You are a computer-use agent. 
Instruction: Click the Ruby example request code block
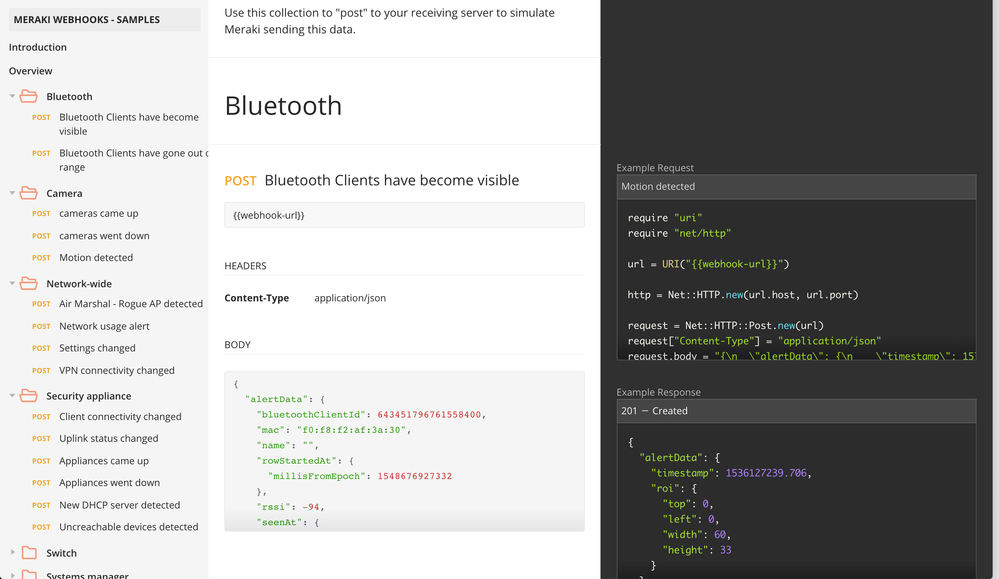(x=796, y=280)
